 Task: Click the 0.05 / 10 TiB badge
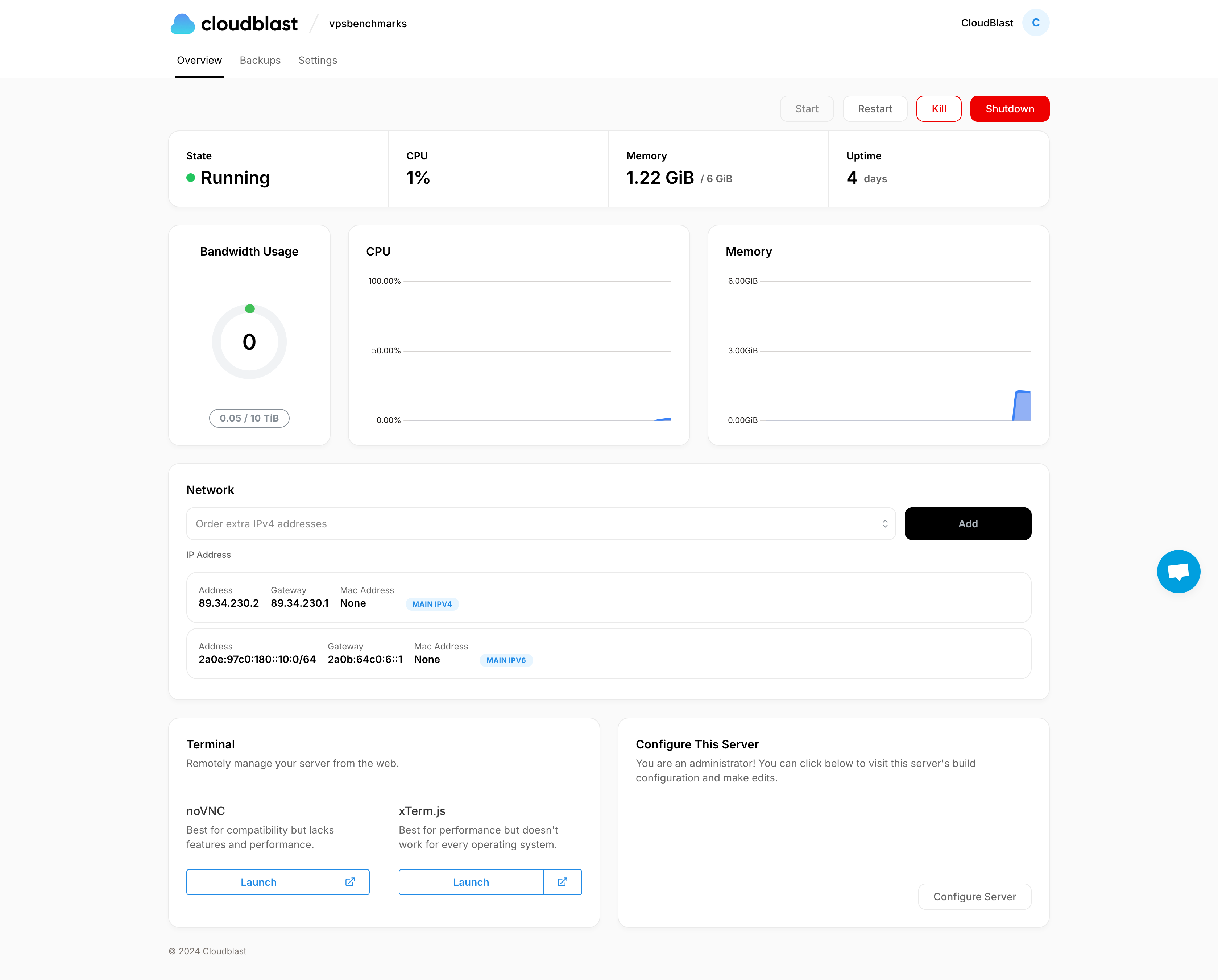pyautogui.click(x=249, y=418)
